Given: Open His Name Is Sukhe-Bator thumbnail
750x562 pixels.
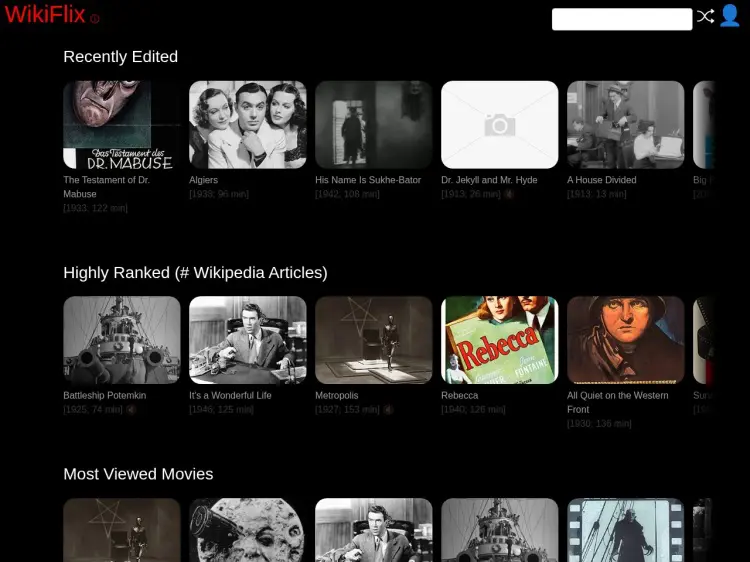Looking at the screenshot, I should coord(374,125).
